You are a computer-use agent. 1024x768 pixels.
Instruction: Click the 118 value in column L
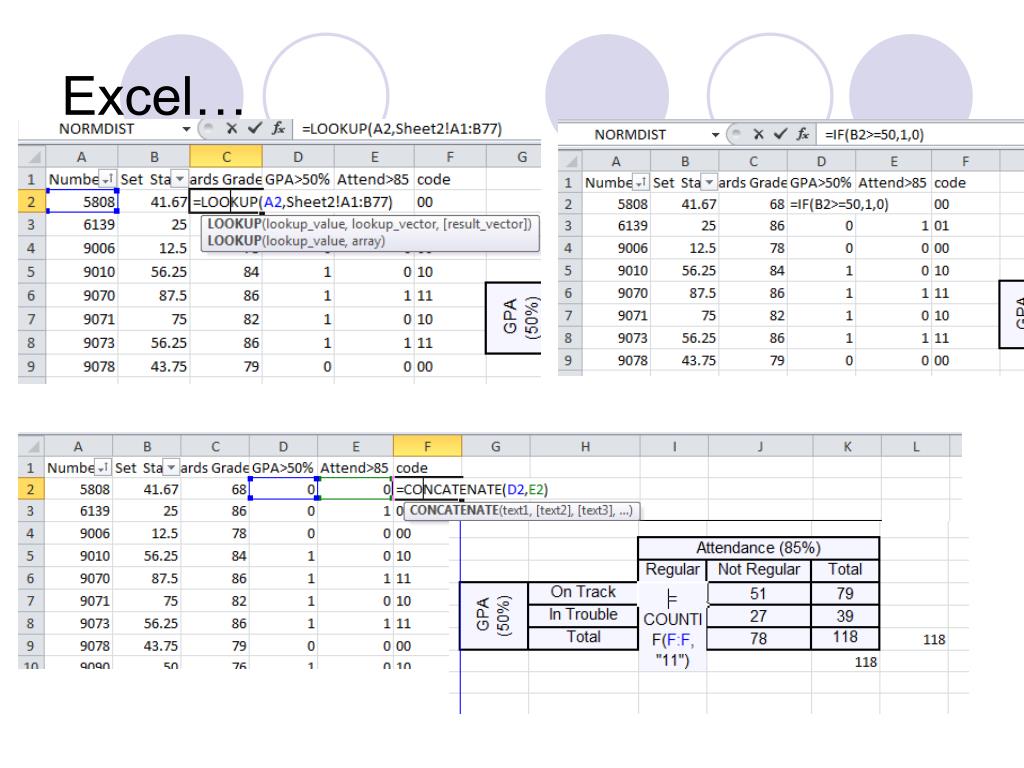pyautogui.click(x=934, y=639)
